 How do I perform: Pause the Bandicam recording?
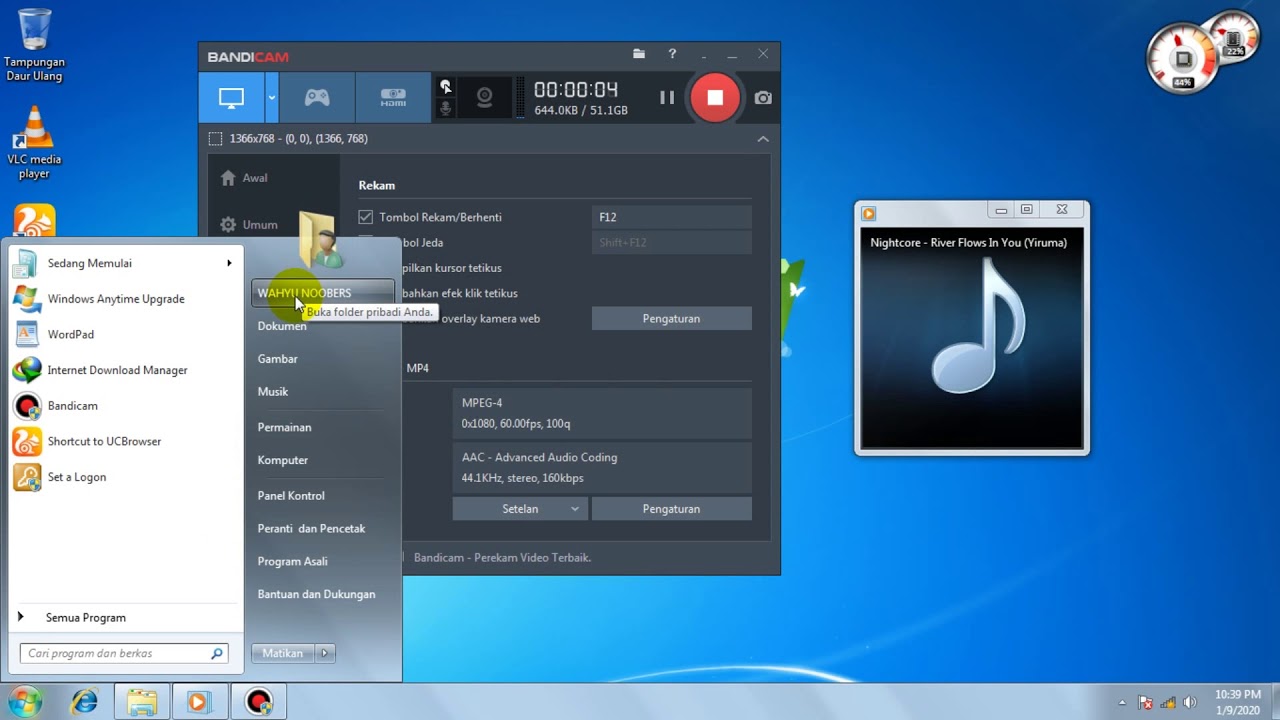[x=667, y=98]
